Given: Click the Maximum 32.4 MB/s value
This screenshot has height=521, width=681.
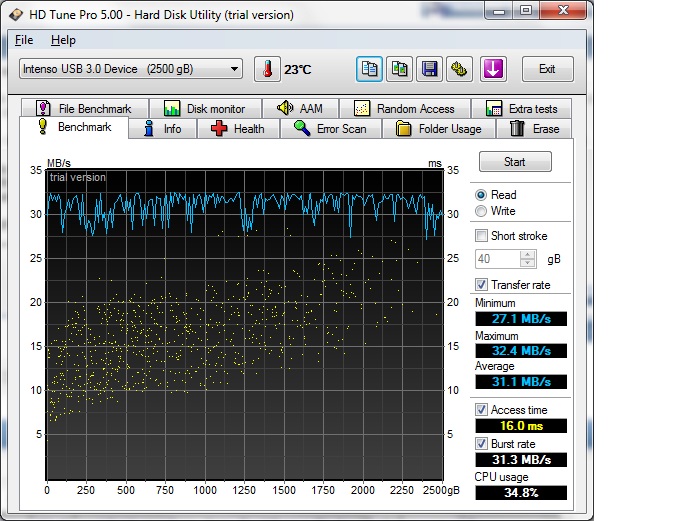Looking at the screenshot, I should (x=521, y=350).
